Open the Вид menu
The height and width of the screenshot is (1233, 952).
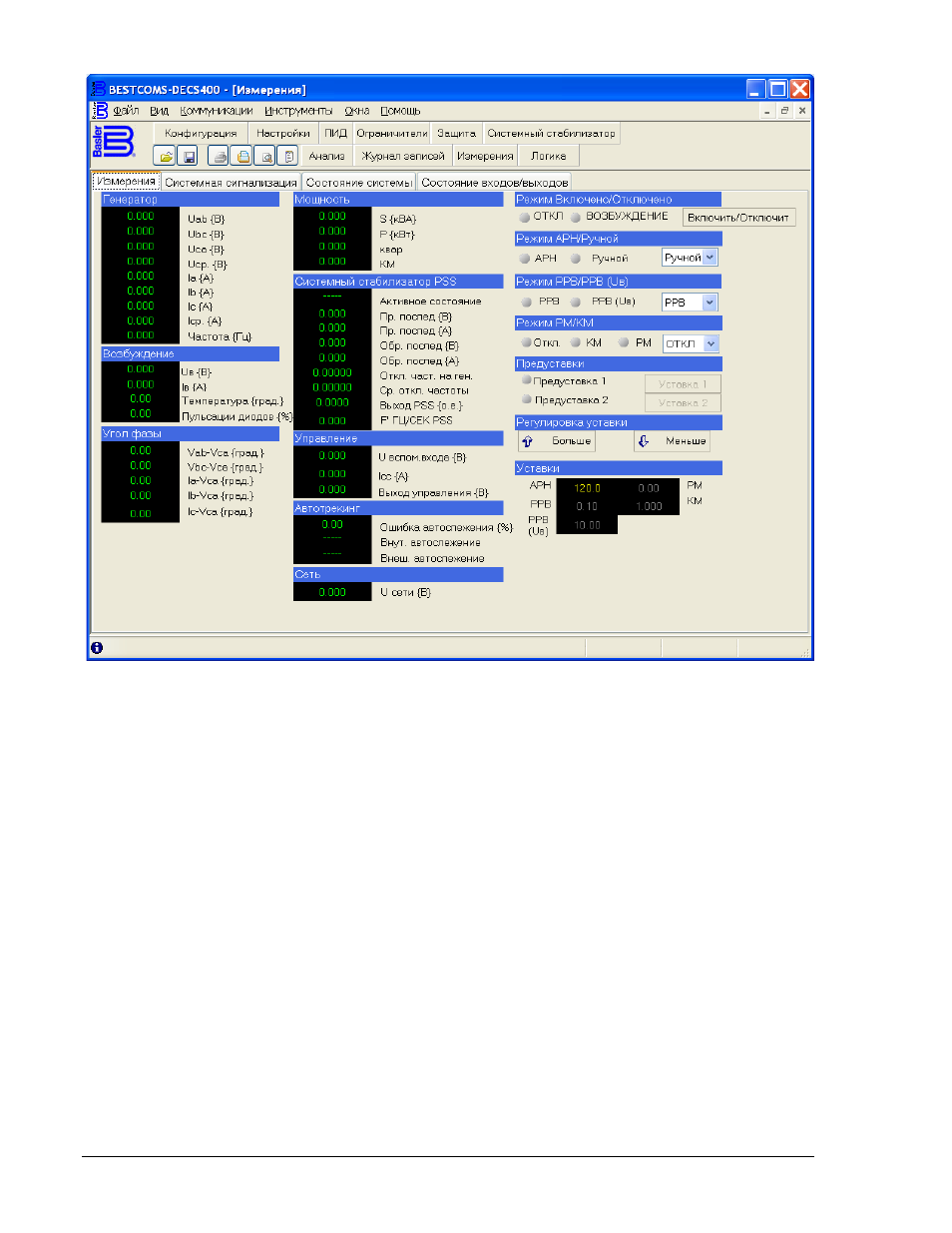(160, 111)
